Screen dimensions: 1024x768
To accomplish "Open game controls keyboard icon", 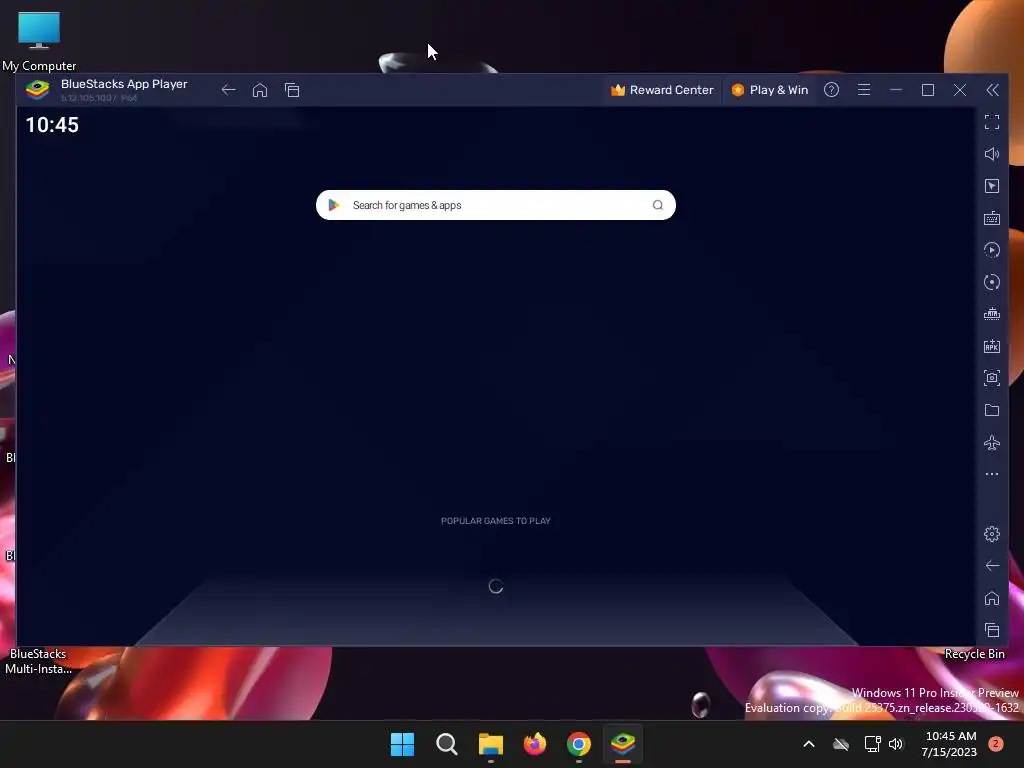I will [992, 218].
